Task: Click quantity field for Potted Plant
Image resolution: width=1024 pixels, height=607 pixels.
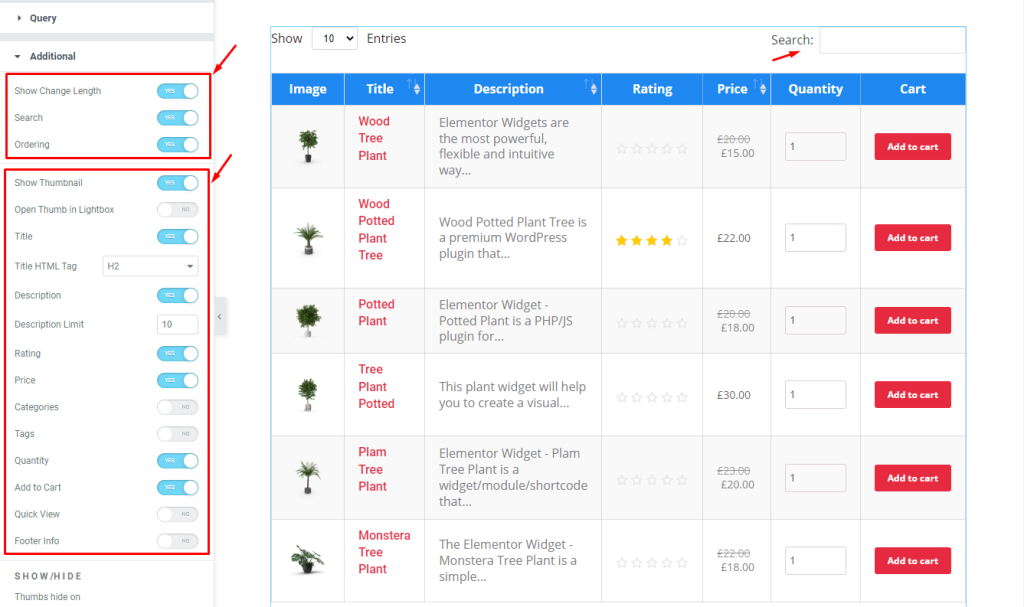Action: coord(815,320)
